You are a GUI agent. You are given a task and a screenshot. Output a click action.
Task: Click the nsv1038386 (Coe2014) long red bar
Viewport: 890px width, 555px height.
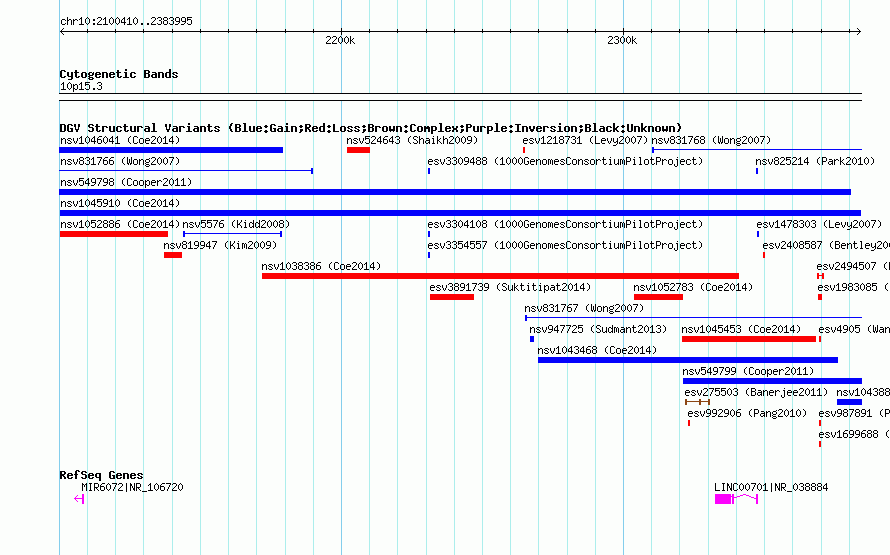click(500, 276)
